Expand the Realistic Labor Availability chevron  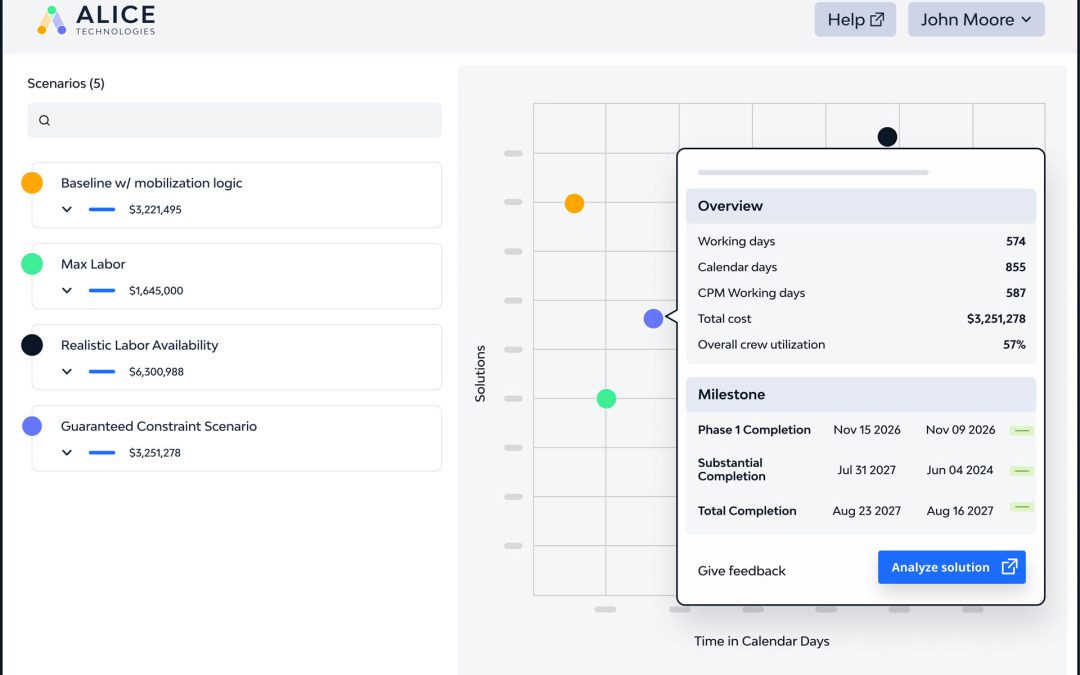pyautogui.click(x=67, y=372)
